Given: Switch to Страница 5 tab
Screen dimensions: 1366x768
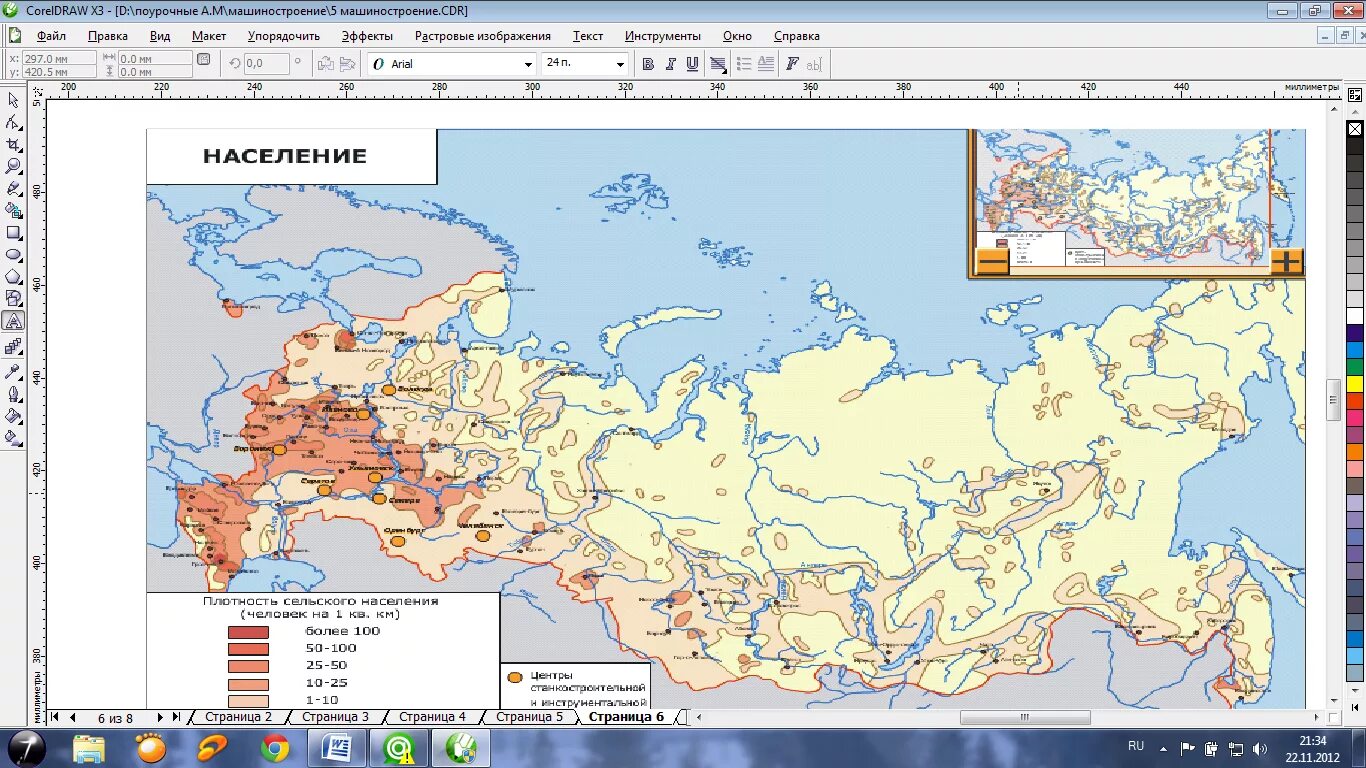Looking at the screenshot, I should click(529, 717).
